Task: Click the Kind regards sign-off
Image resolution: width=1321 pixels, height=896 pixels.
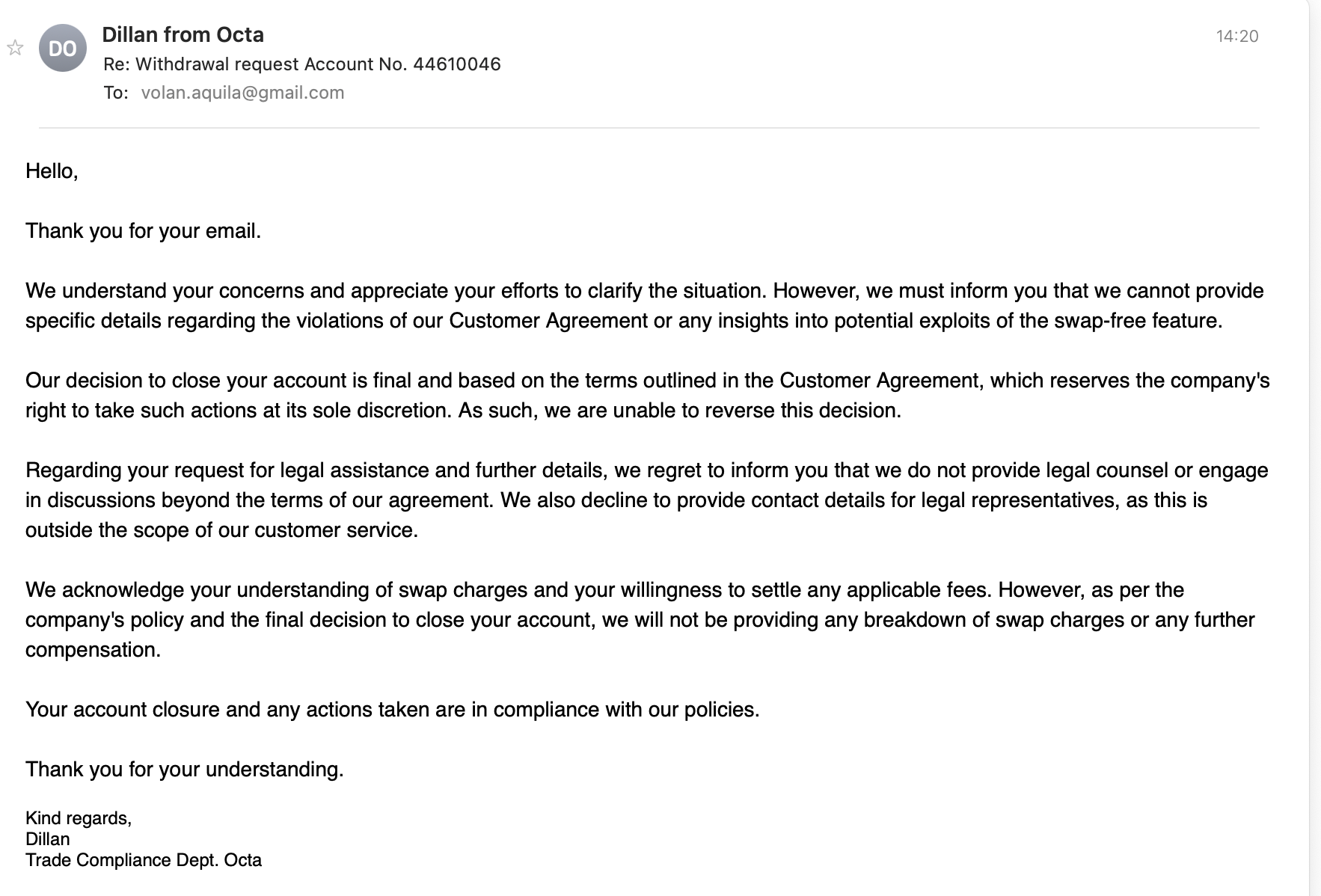Action: pyautogui.click(x=79, y=818)
